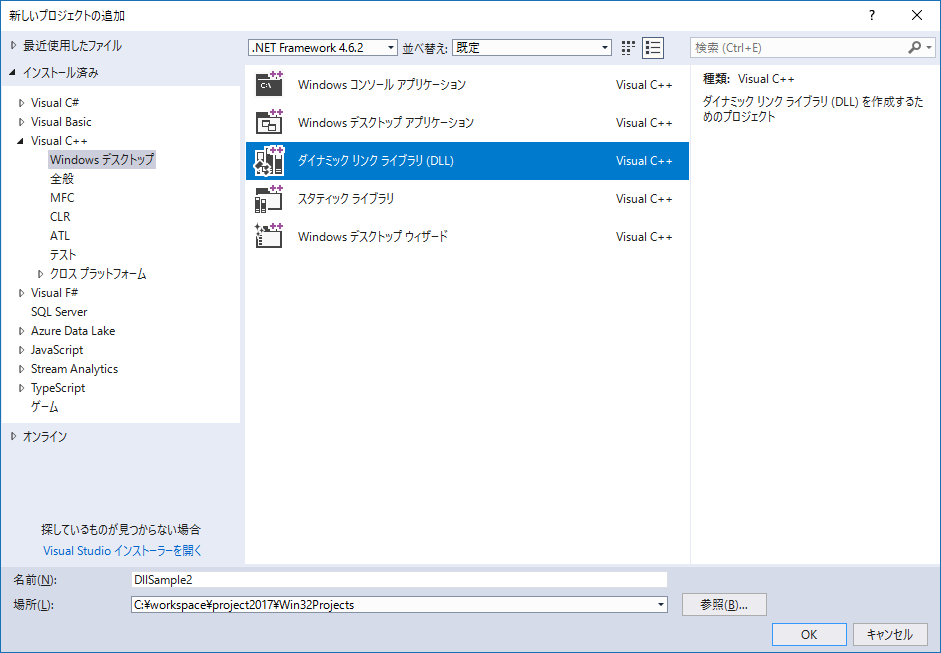Image resolution: width=941 pixels, height=653 pixels.
Task: Open the 並べ替え sort dropdown
Action: [x=604, y=47]
